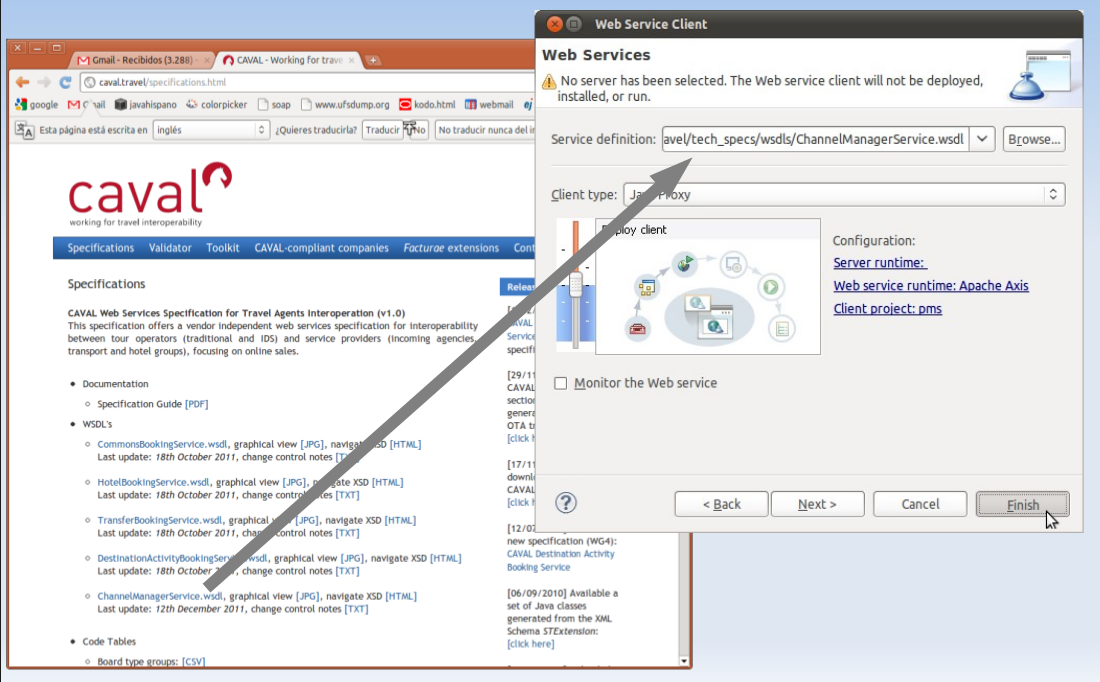Click the No traducir nunca del inglés button

pyautogui.click(x=485, y=130)
